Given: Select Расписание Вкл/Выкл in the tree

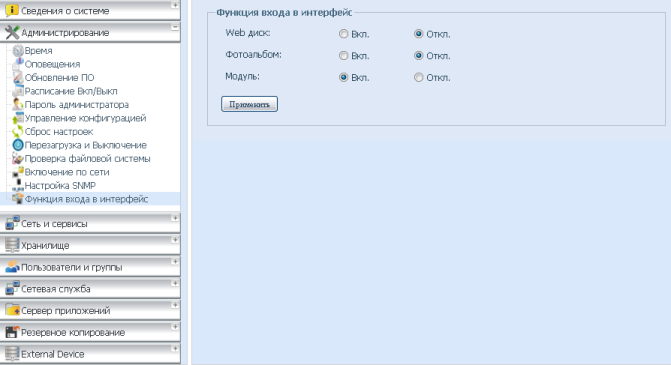Looking at the screenshot, I should click(x=71, y=91).
